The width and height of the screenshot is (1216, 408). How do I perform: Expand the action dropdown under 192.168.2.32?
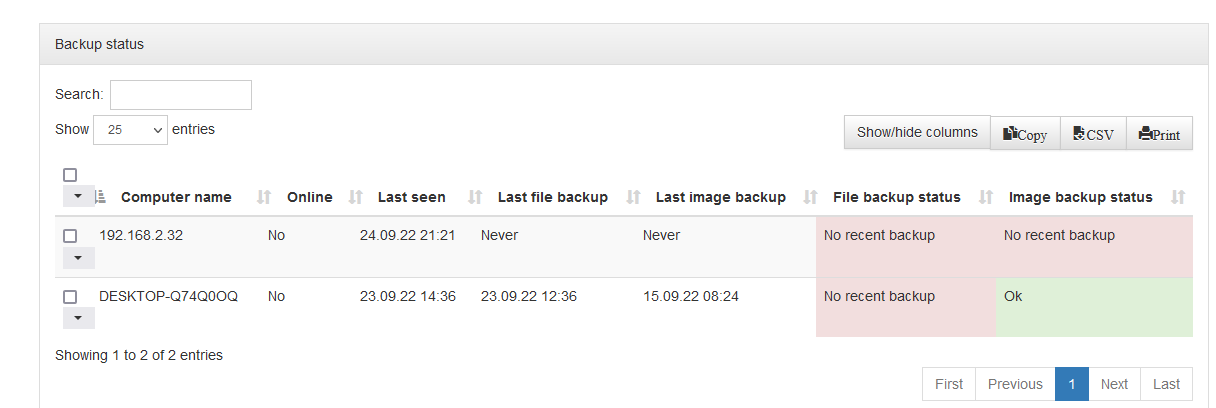pos(78,258)
